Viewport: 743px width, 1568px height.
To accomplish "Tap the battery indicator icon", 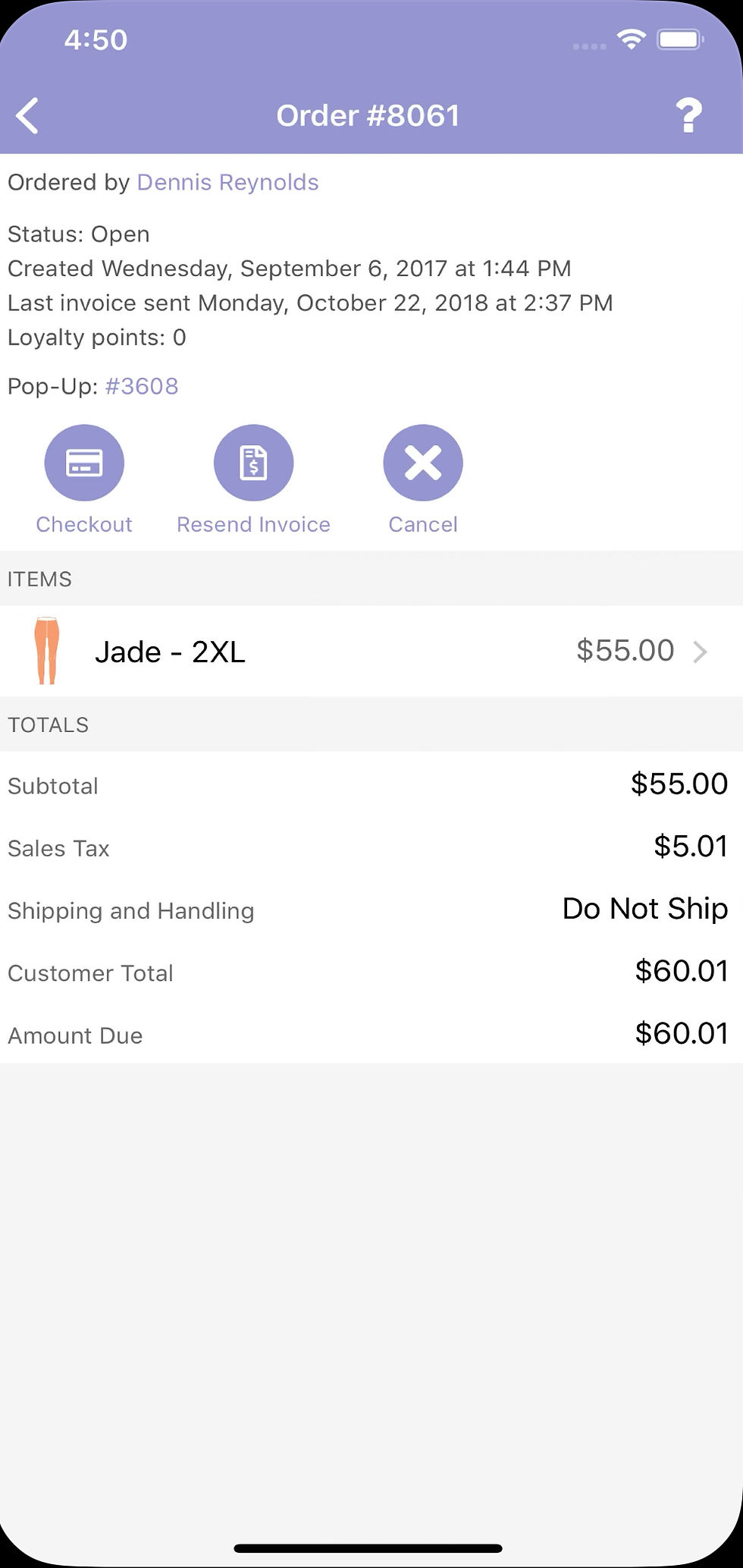I will coord(680,39).
